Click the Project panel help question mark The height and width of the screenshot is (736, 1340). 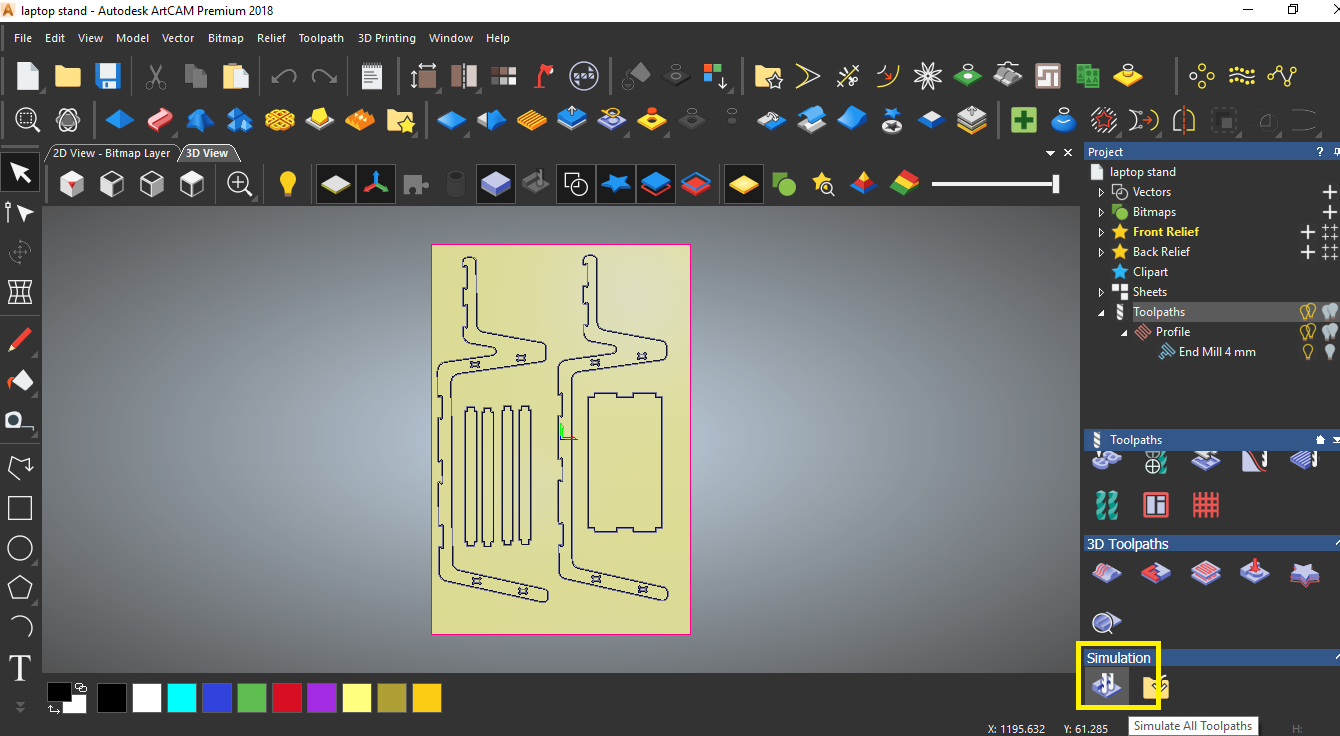[1320, 152]
